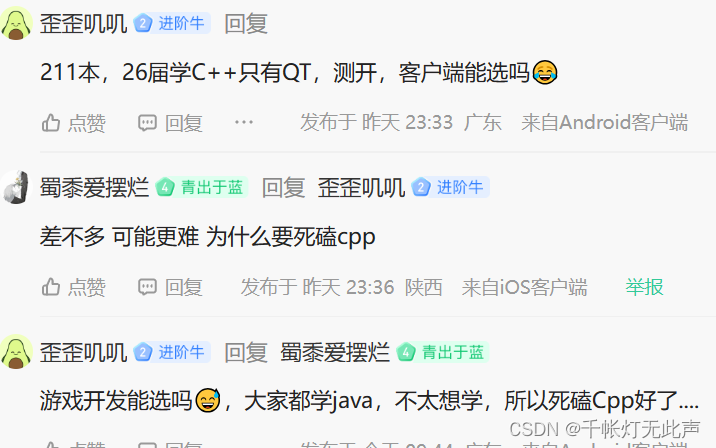Viewport: 716px width, 448px height.
Task: Click the 点赞 label under second comment
Action: click(87, 287)
